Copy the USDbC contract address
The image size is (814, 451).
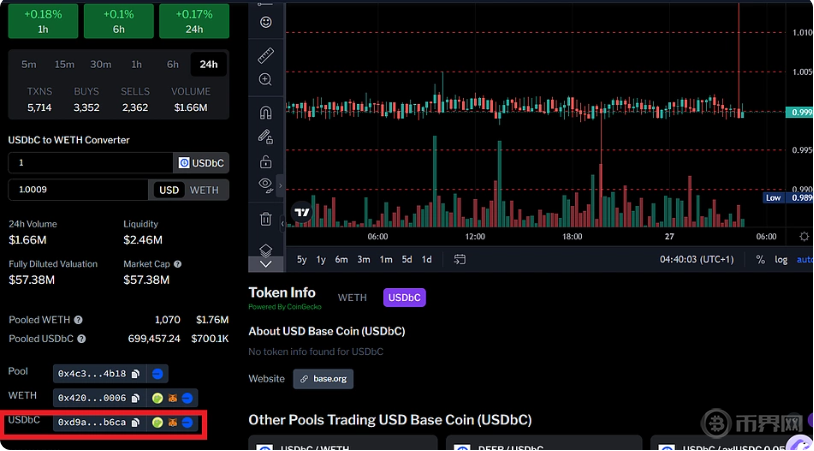136,423
